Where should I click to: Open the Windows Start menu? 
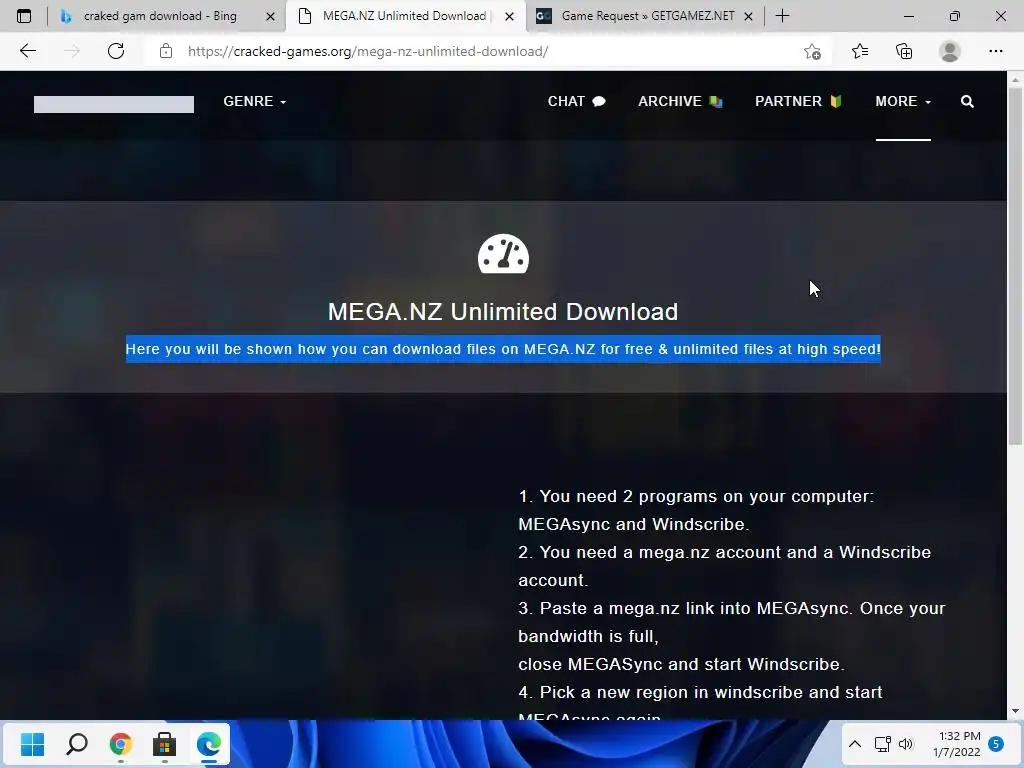click(x=32, y=744)
